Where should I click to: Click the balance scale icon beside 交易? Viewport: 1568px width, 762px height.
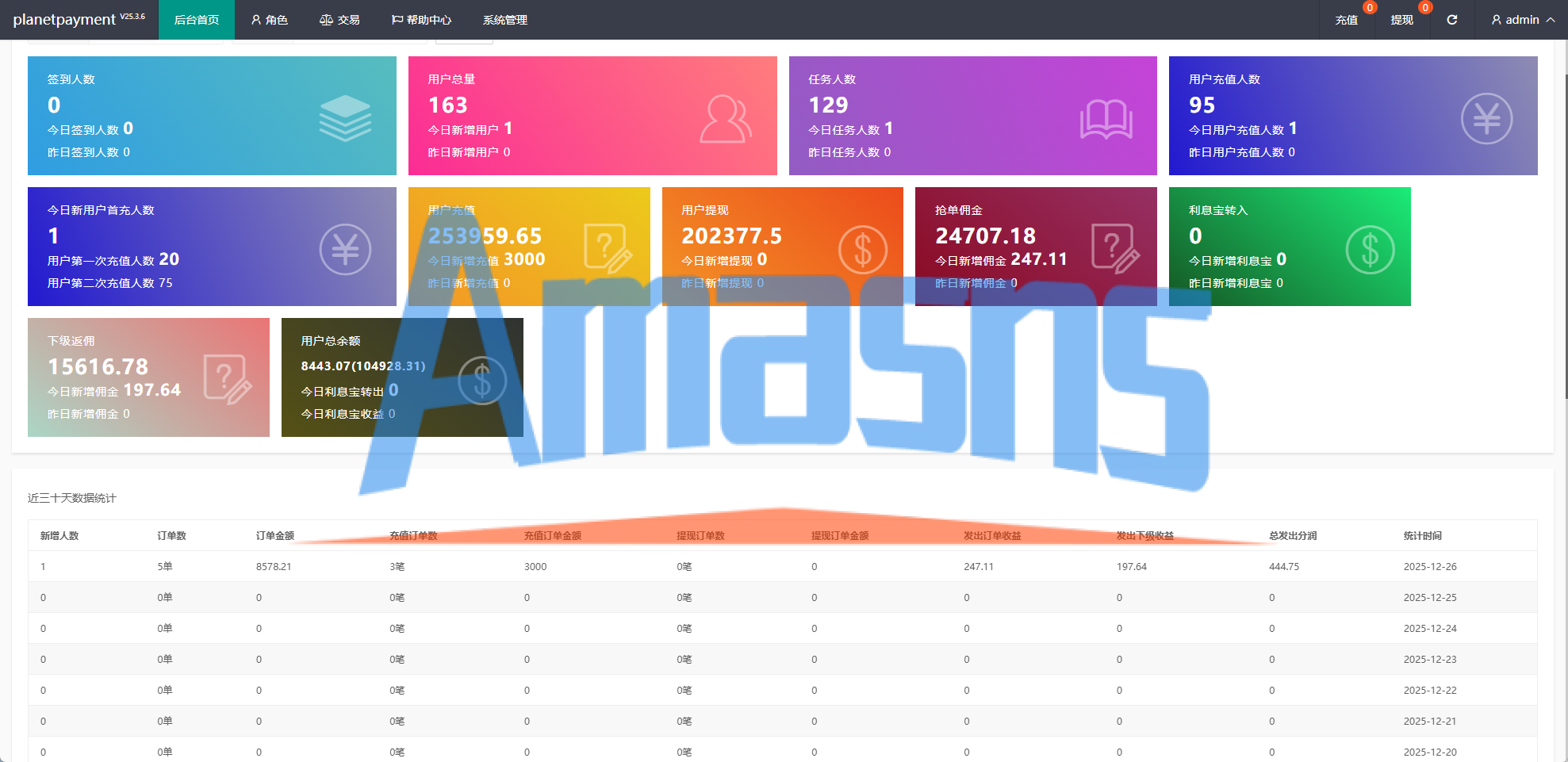[x=326, y=20]
